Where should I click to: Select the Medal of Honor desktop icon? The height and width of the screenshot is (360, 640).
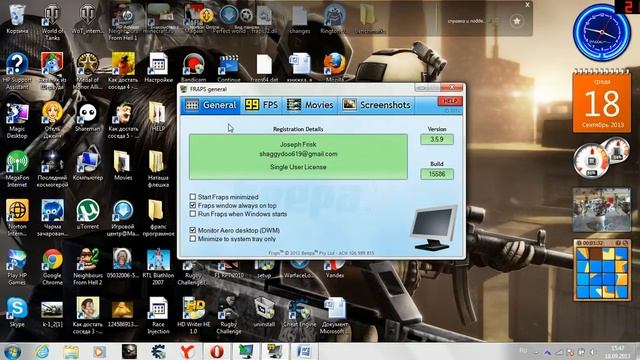(87, 71)
